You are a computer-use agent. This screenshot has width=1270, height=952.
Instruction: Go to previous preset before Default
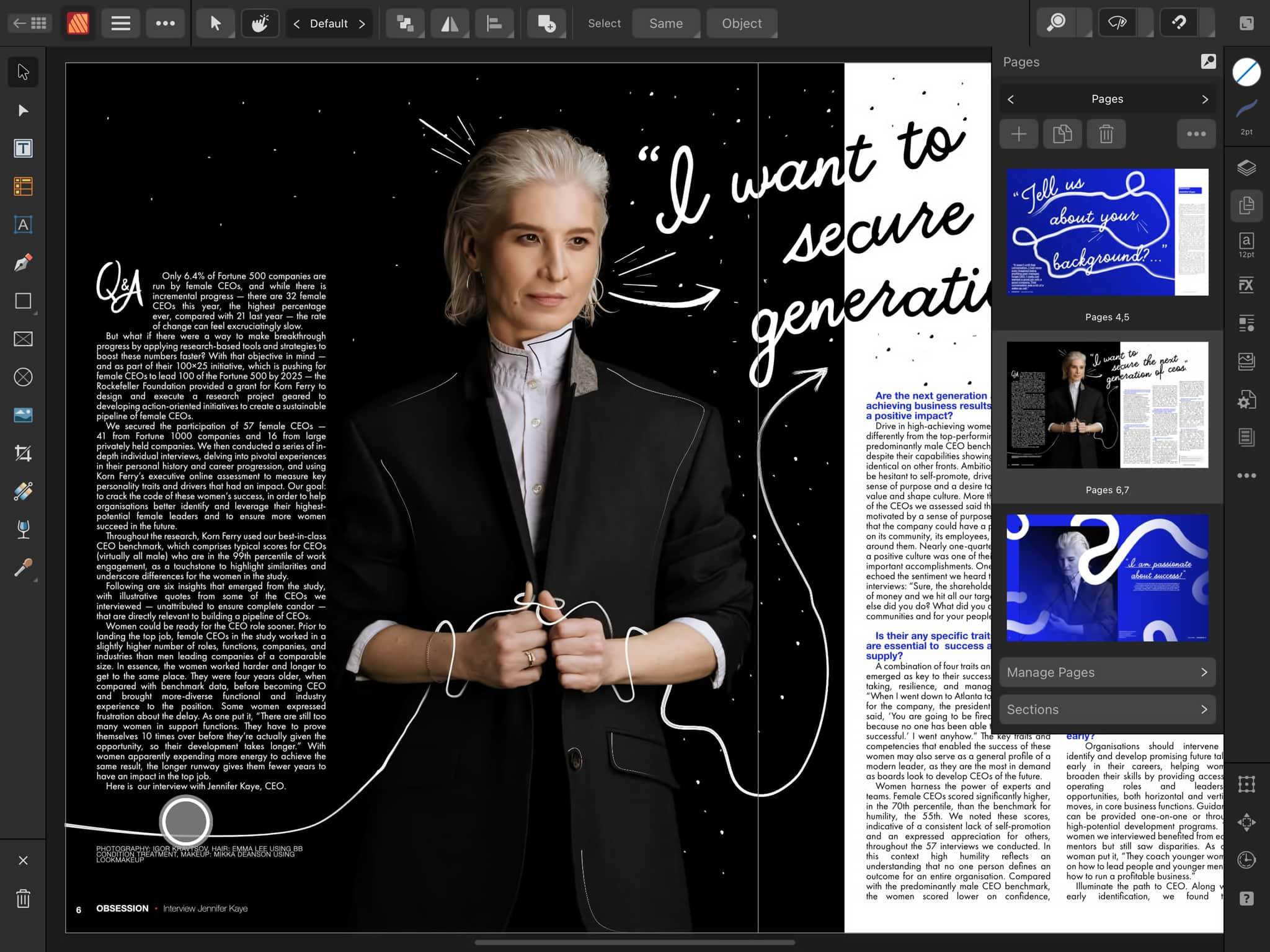[296, 24]
